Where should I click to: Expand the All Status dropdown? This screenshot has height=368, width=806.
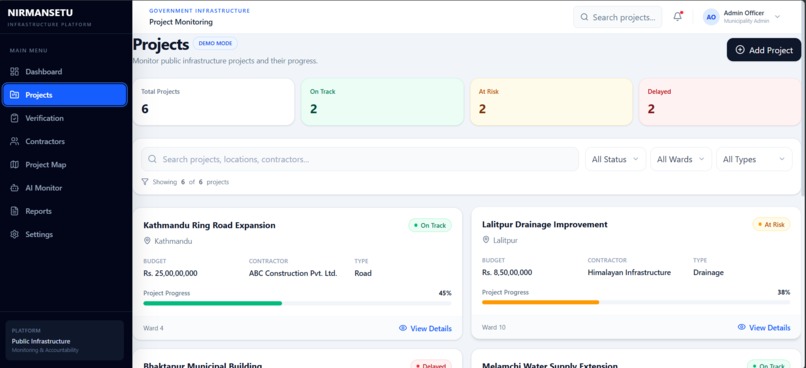[615, 159]
